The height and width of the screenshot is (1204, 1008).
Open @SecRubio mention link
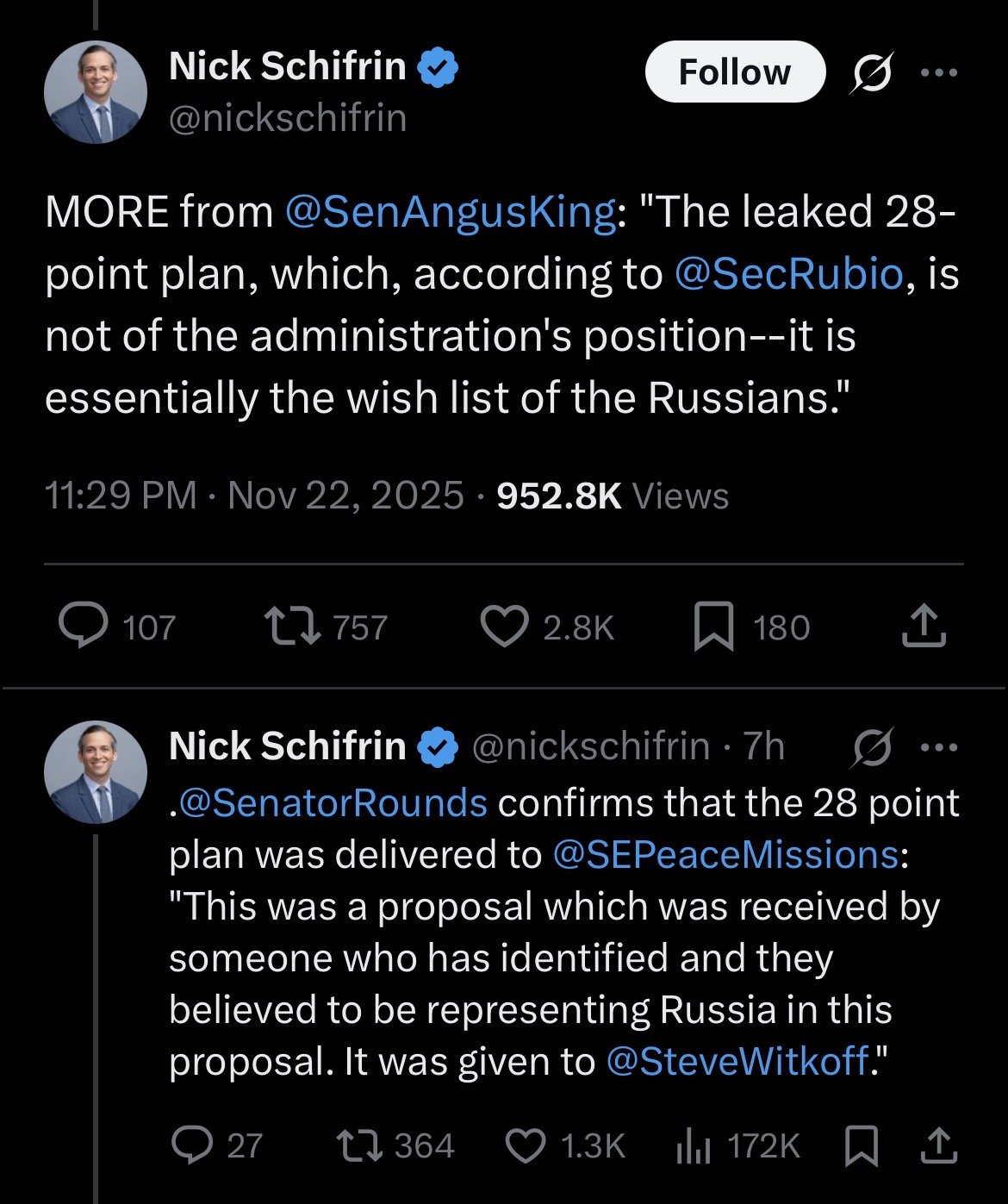789,274
